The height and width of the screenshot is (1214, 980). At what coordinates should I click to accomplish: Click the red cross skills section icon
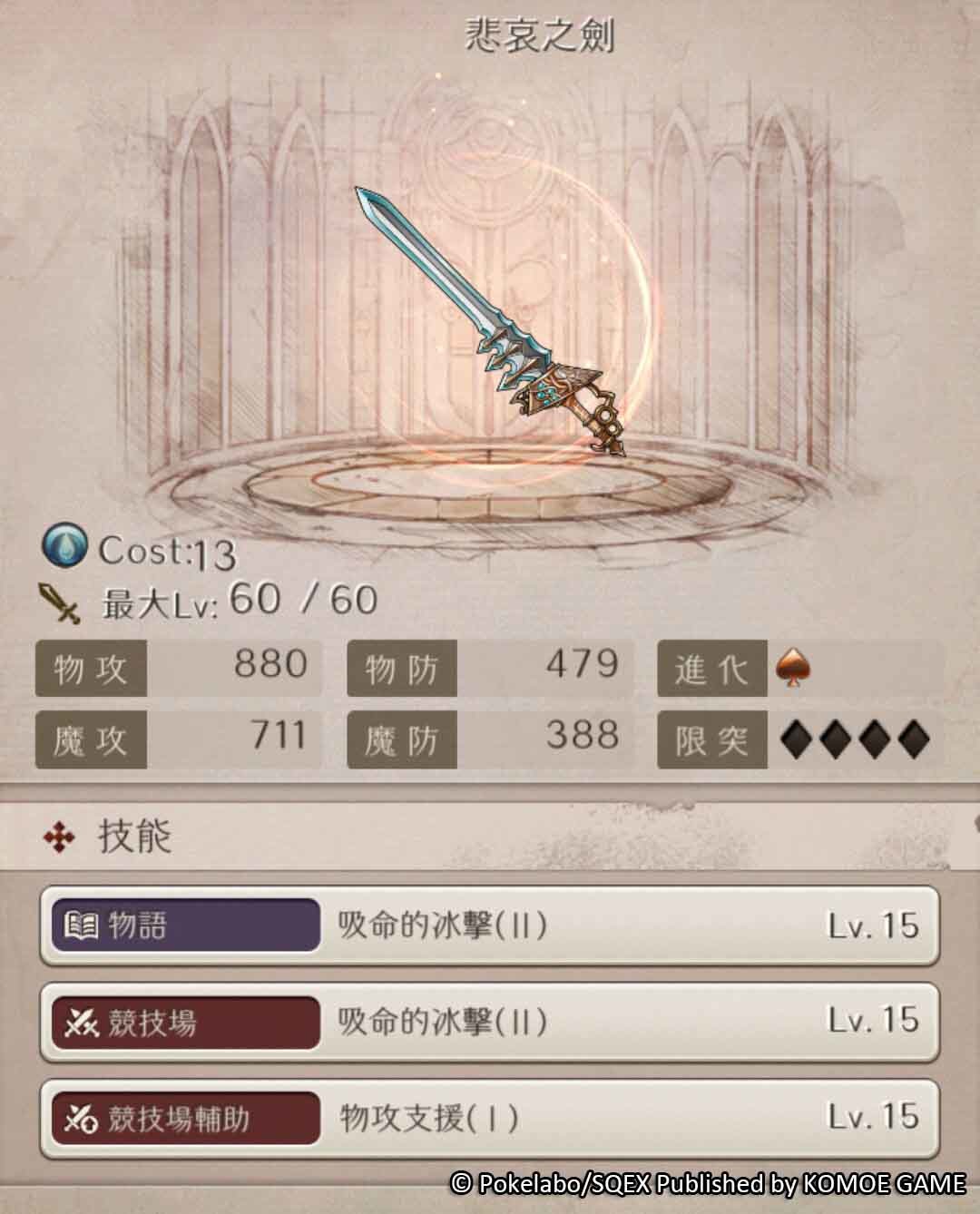(60, 837)
